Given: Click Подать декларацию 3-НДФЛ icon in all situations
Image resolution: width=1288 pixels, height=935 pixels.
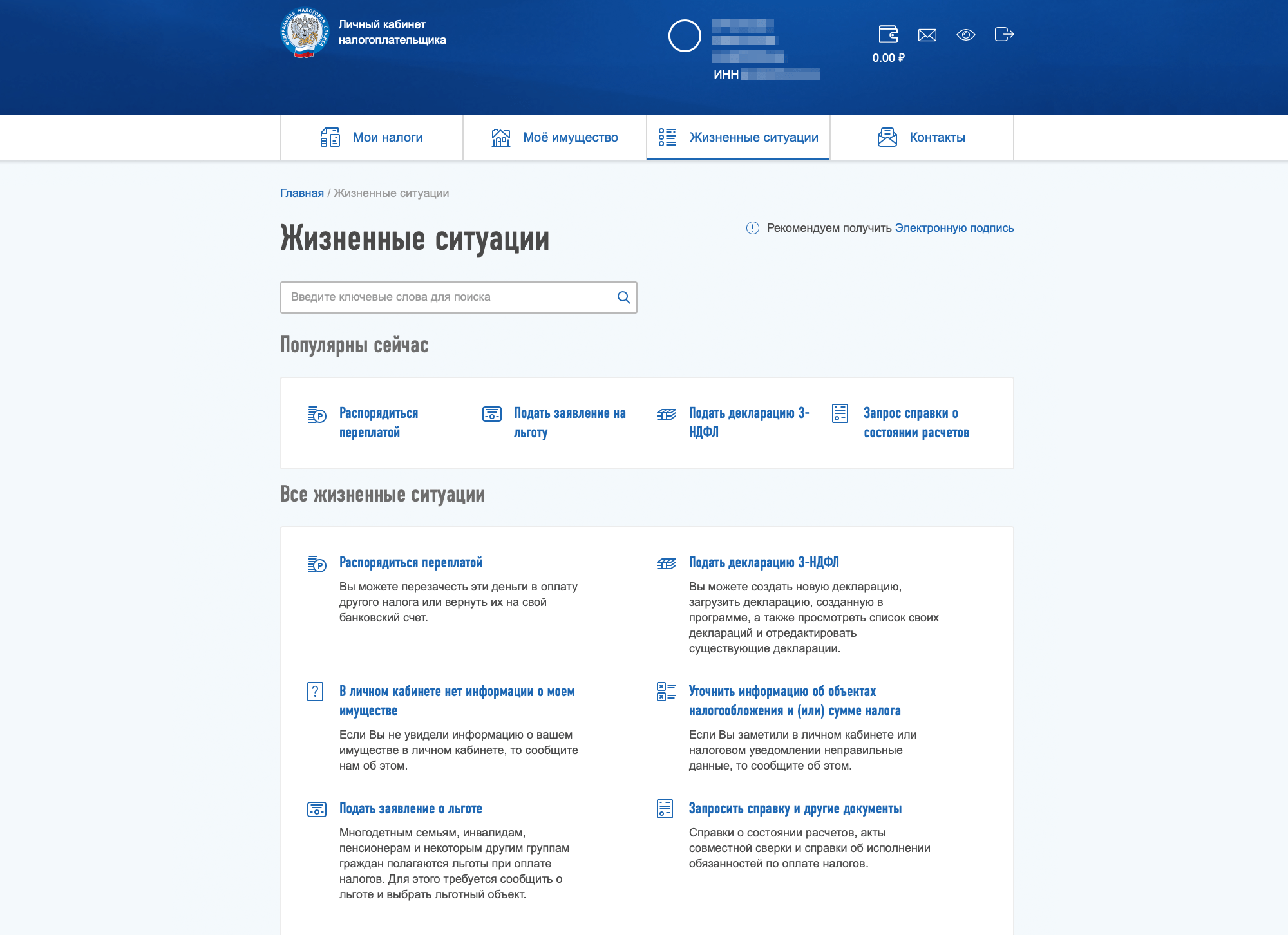Looking at the screenshot, I should (667, 564).
